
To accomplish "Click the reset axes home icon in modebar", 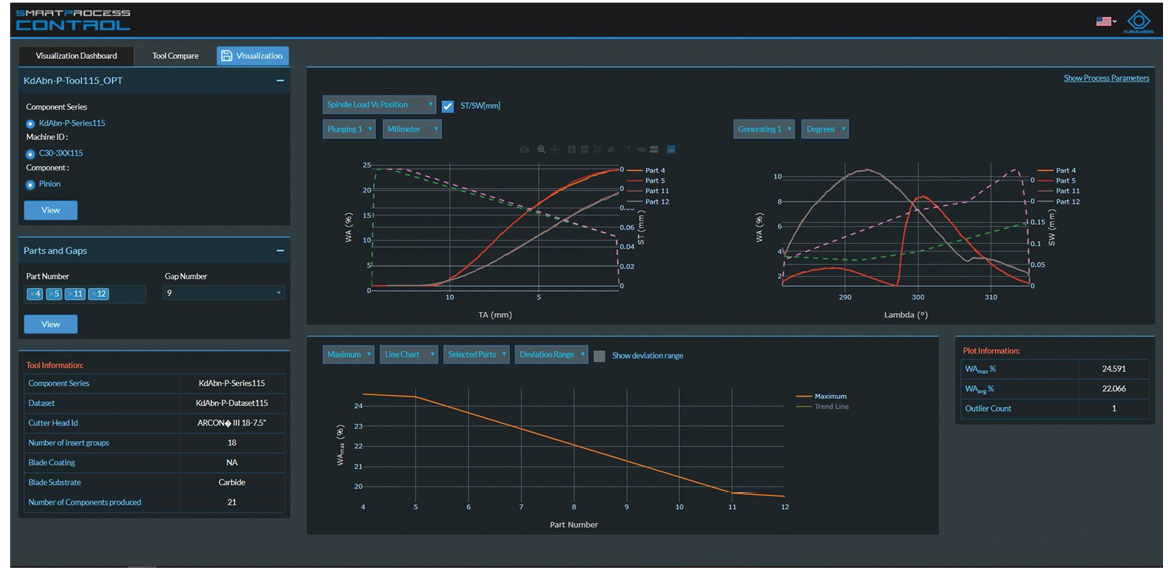I will pos(610,150).
